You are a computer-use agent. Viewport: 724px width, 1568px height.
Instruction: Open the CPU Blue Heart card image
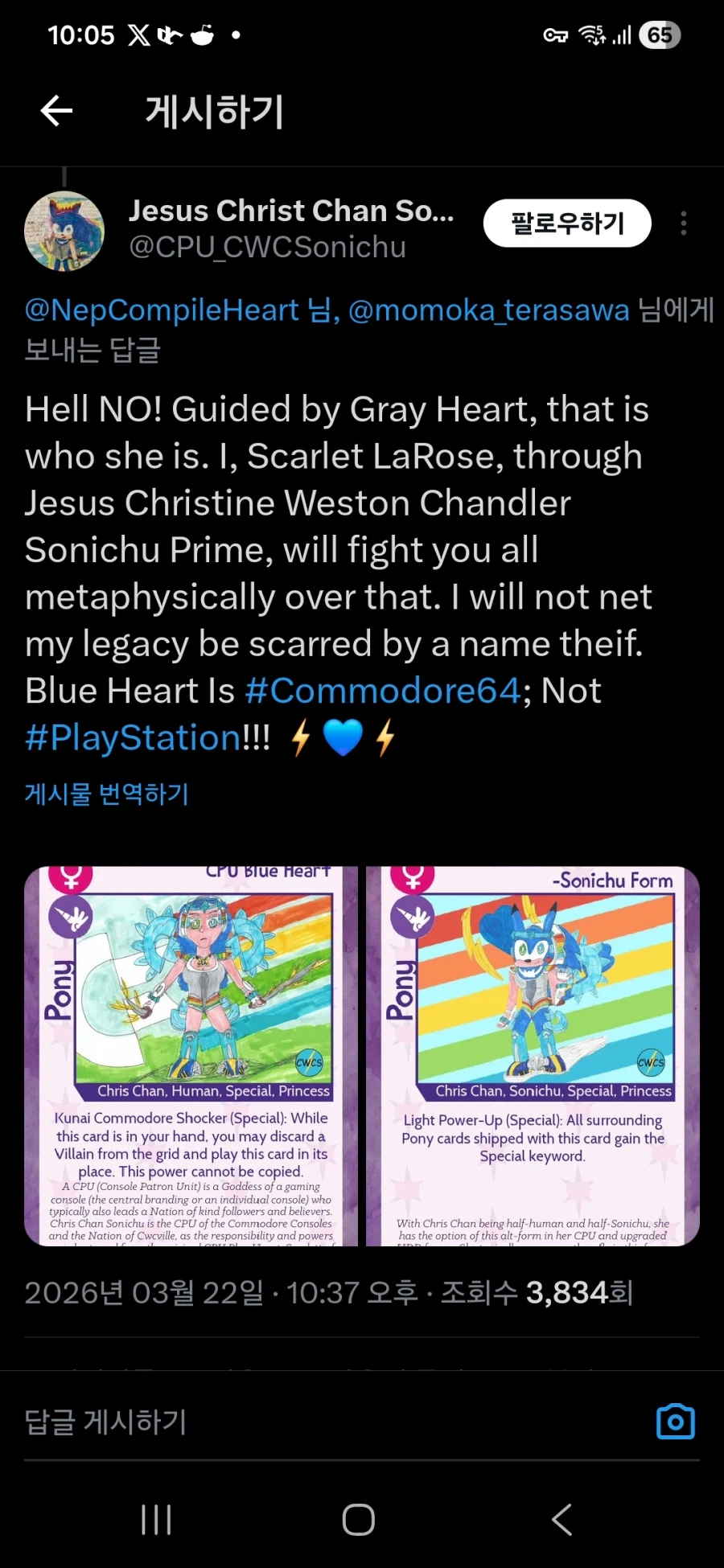tap(191, 1056)
